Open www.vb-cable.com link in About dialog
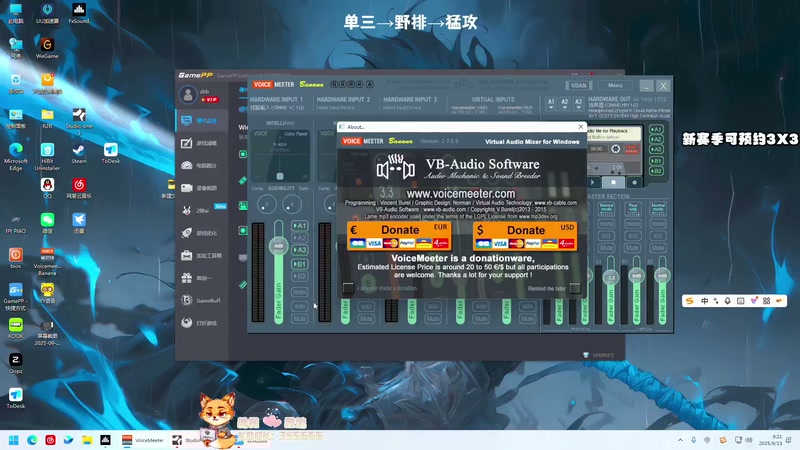The image size is (800, 450). (555, 203)
